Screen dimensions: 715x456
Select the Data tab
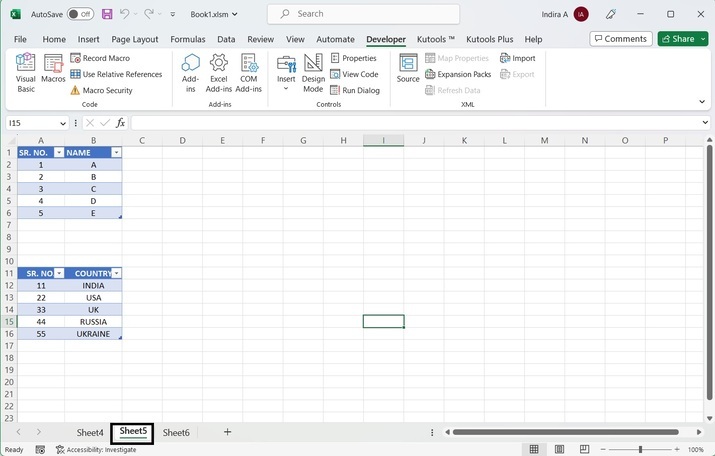pos(226,39)
